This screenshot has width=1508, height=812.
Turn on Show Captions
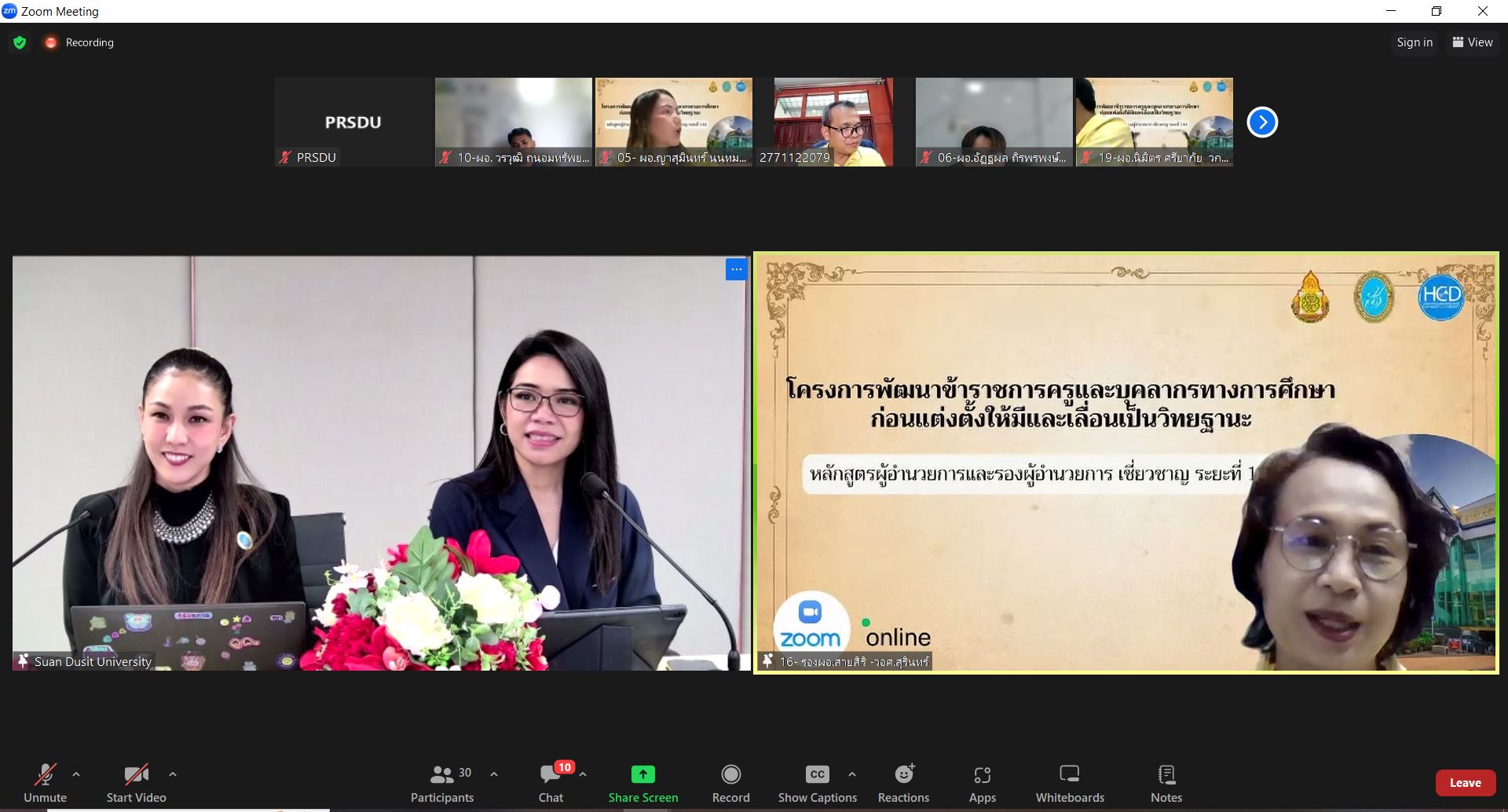(x=817, y=784)
